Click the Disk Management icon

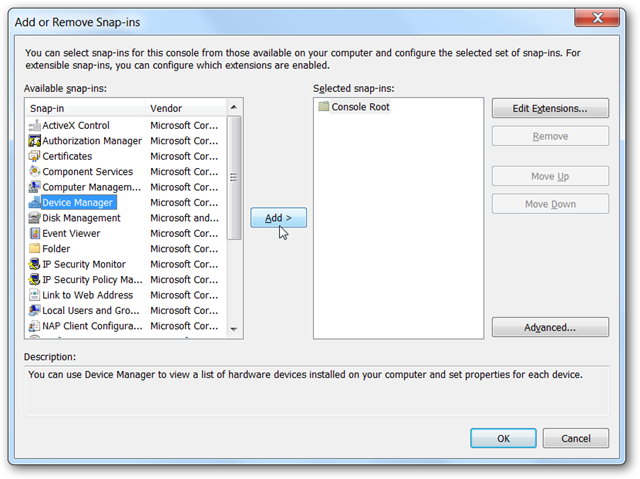click(x=35, y=218)
